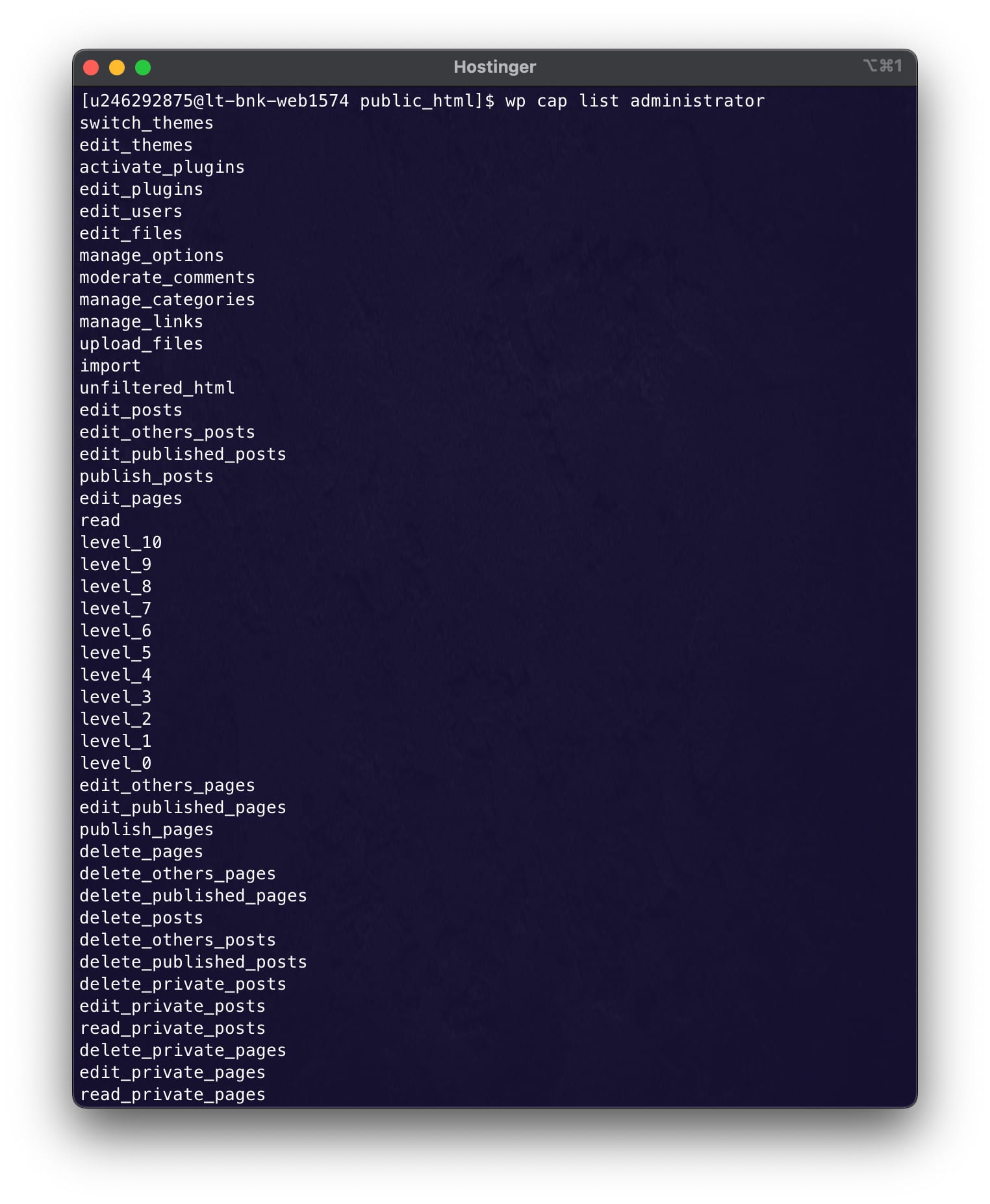Screen dimensions: 990x1204
Task: Click the read_private_pages last line
Action: pyautogui.click(x=172, y=1095)
